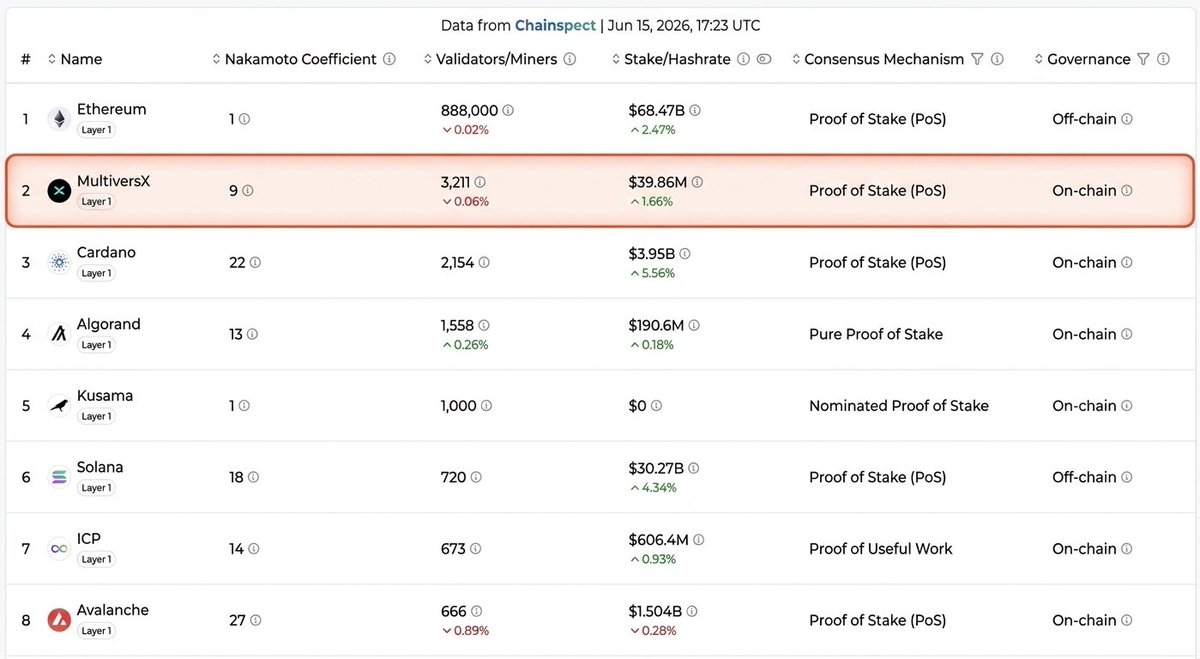Image resolution: width=1200 pixels, height=659 pixels.
Task: Click the Cardano logo icon
Action: click(x=60, y=262)
